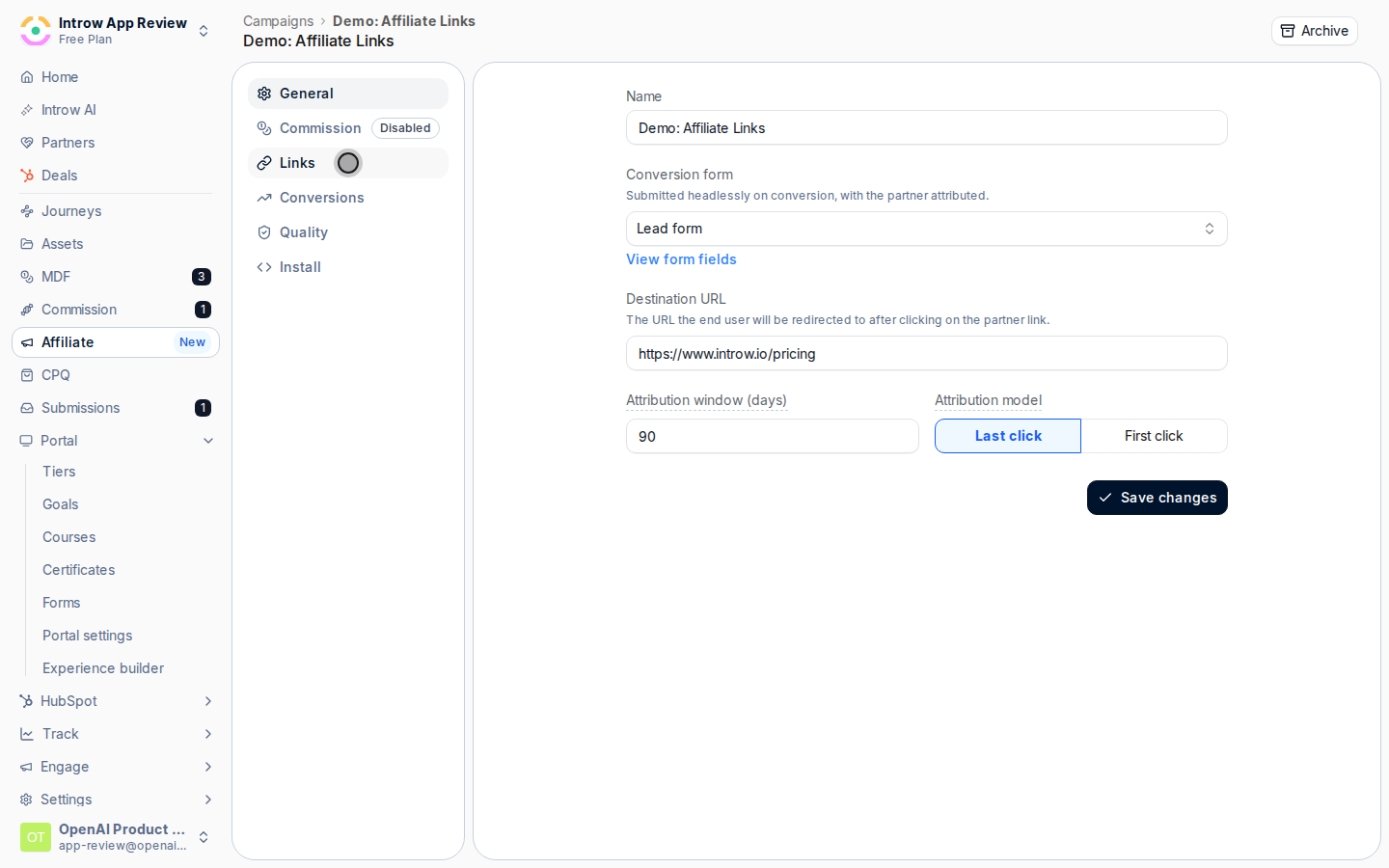Open Experience builder under Portal
Image resolution: width=1389 pixels, height=868 pixels.
click(103, 668)
